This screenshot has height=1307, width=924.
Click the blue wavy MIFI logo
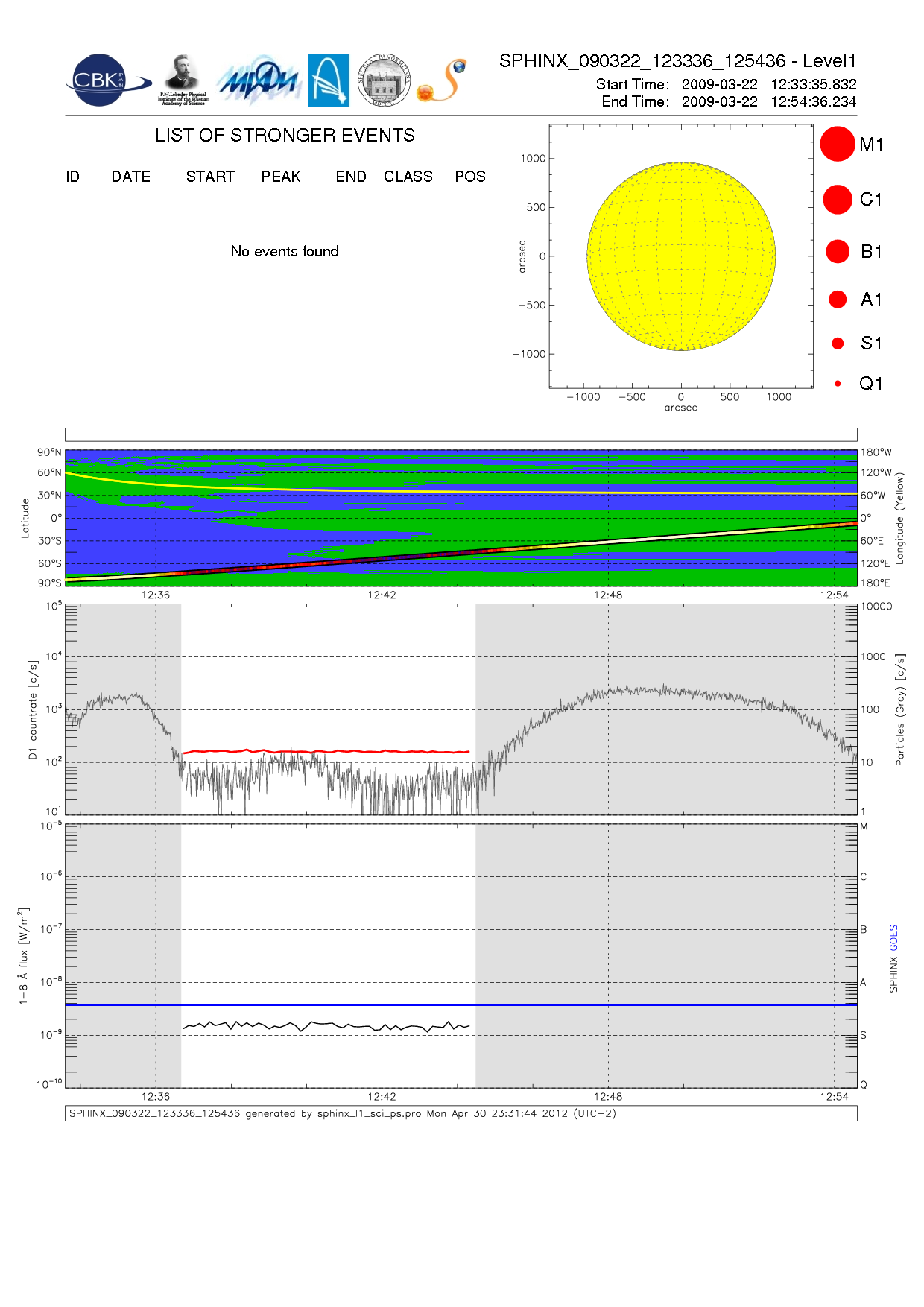tap(258, 80)
